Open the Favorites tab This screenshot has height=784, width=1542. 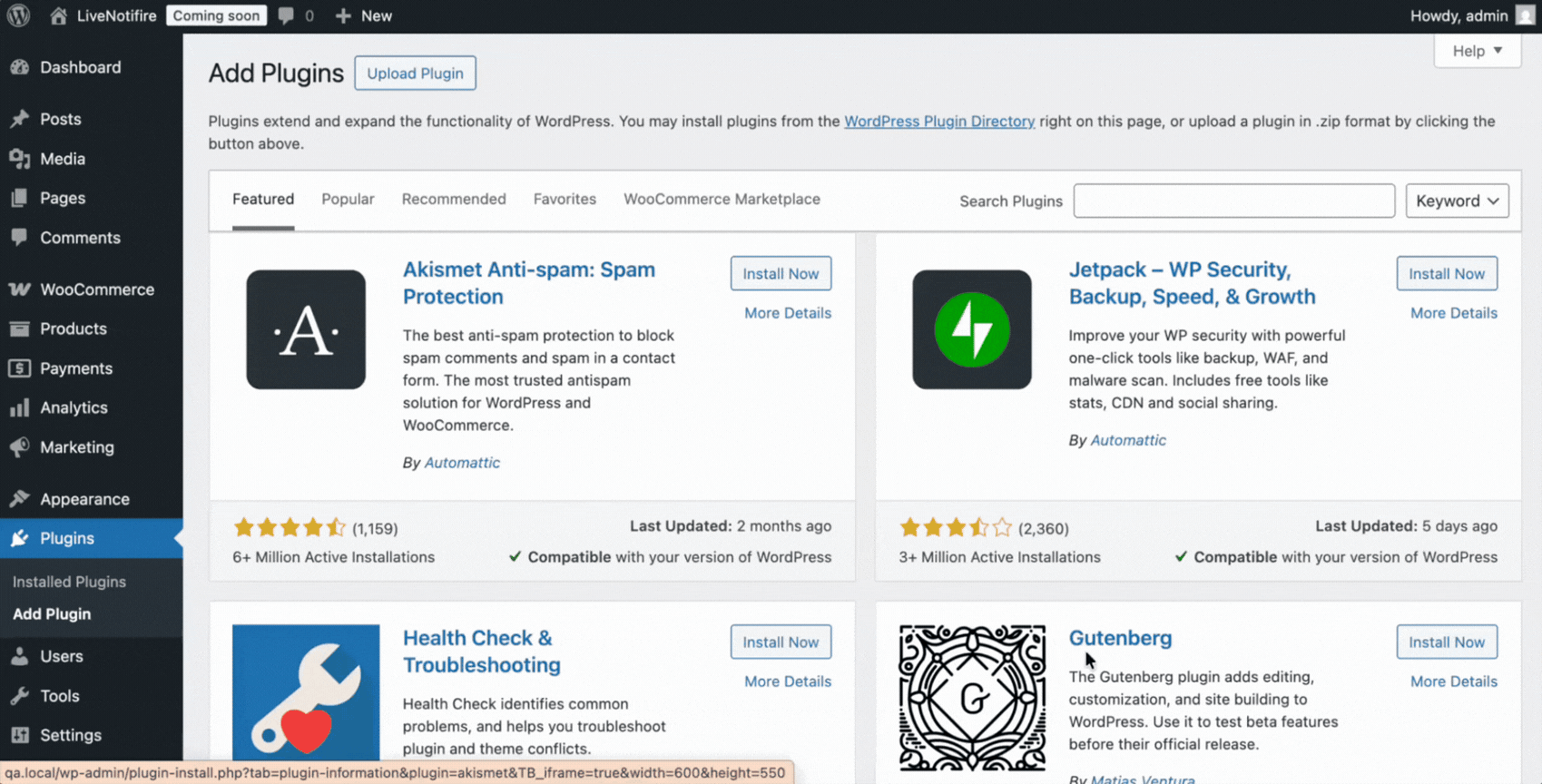pyautogui.click(x=565, y=199)
